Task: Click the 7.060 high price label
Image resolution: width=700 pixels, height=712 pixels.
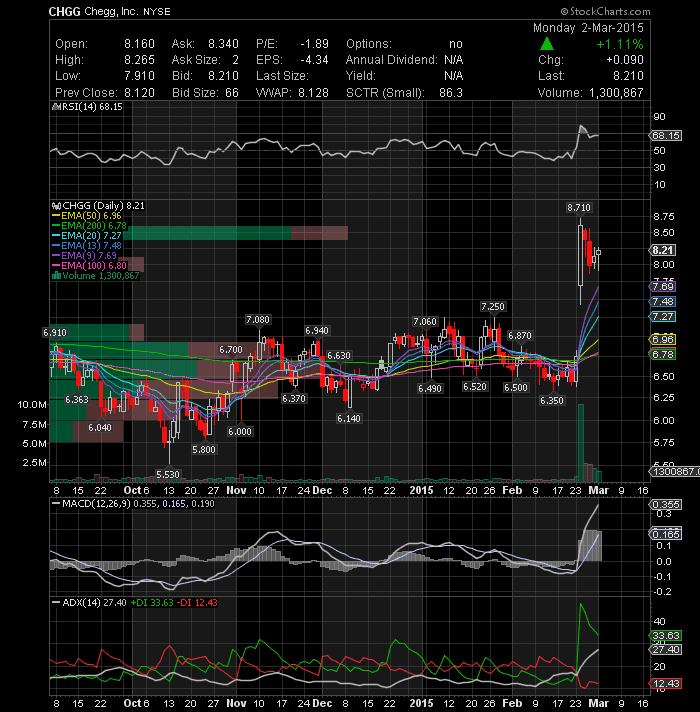Action: [x=425, y=322]
